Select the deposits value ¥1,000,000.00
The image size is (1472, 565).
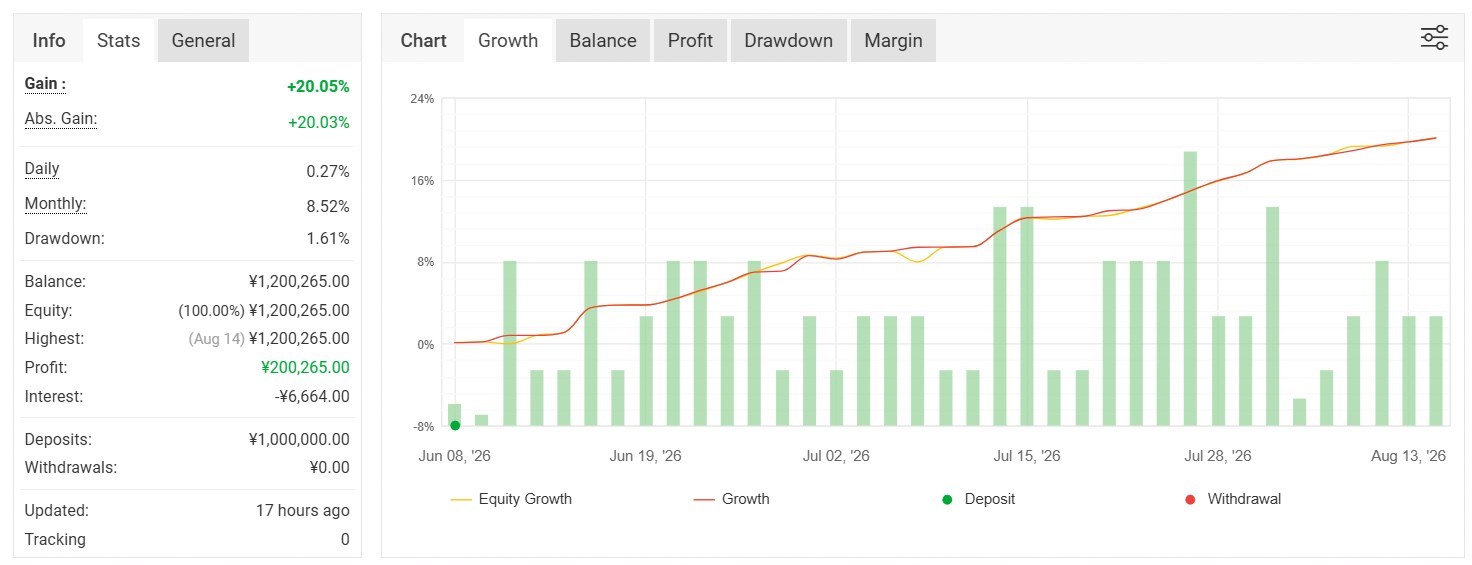coord(299,439)
